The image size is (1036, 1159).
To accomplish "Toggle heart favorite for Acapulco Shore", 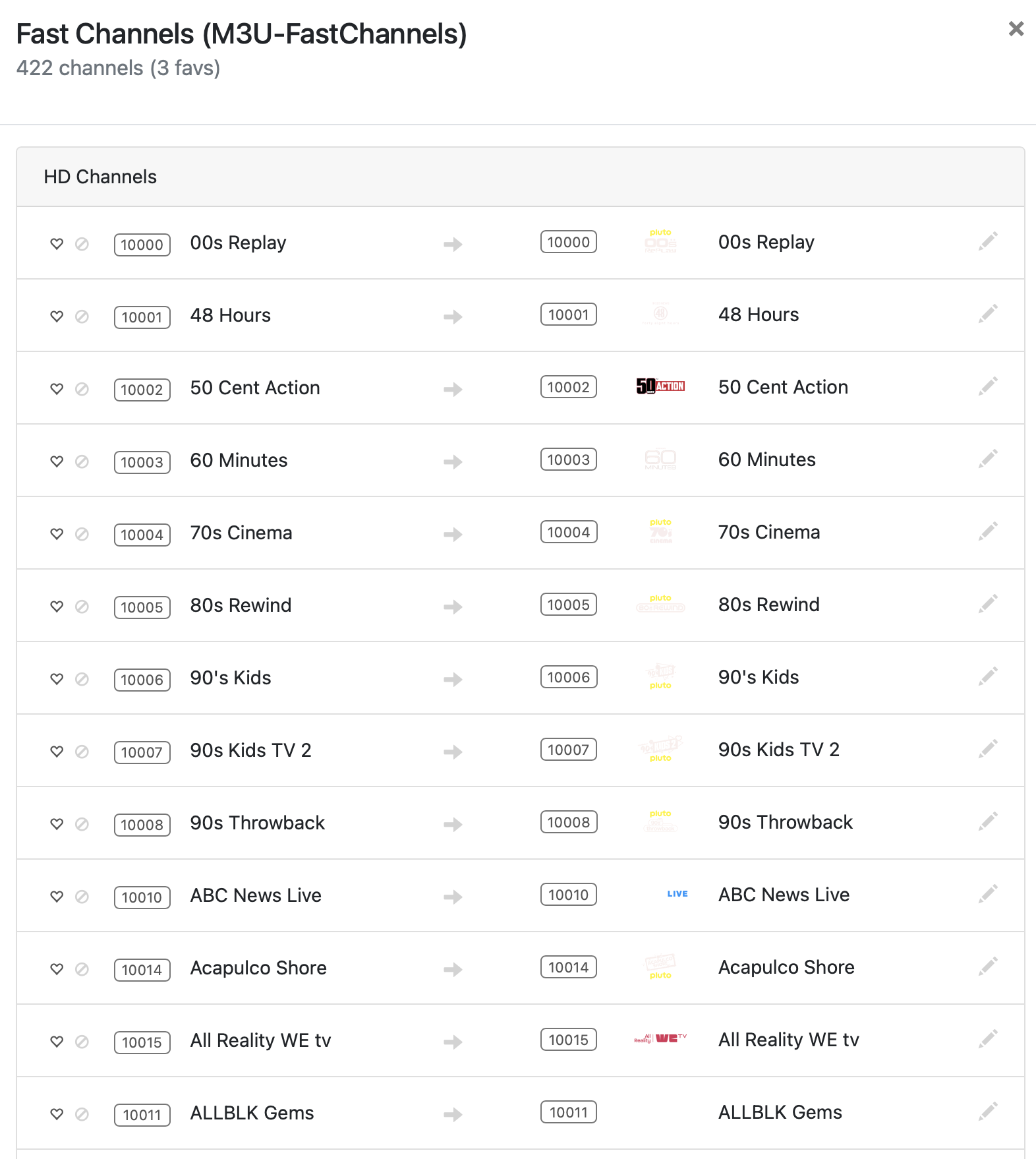I will [x=57, y=969].
